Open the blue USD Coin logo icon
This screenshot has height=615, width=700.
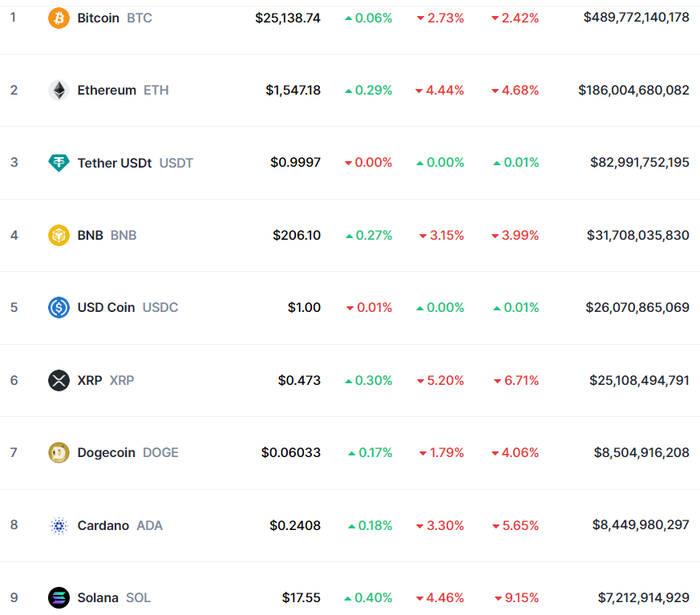[58, 308]
